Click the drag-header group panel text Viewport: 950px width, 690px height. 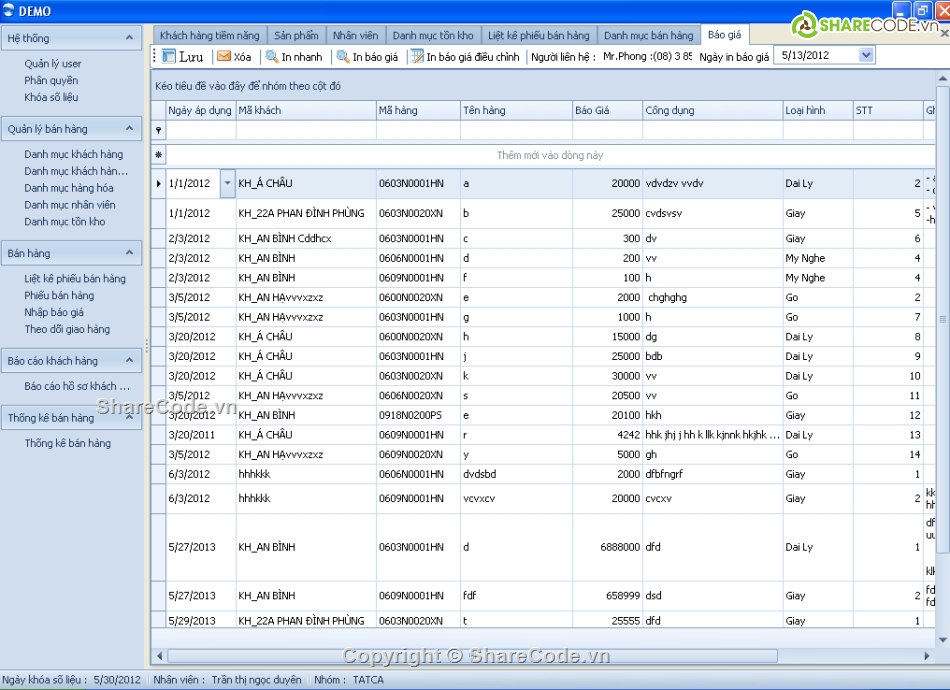[x=248, y=86]
